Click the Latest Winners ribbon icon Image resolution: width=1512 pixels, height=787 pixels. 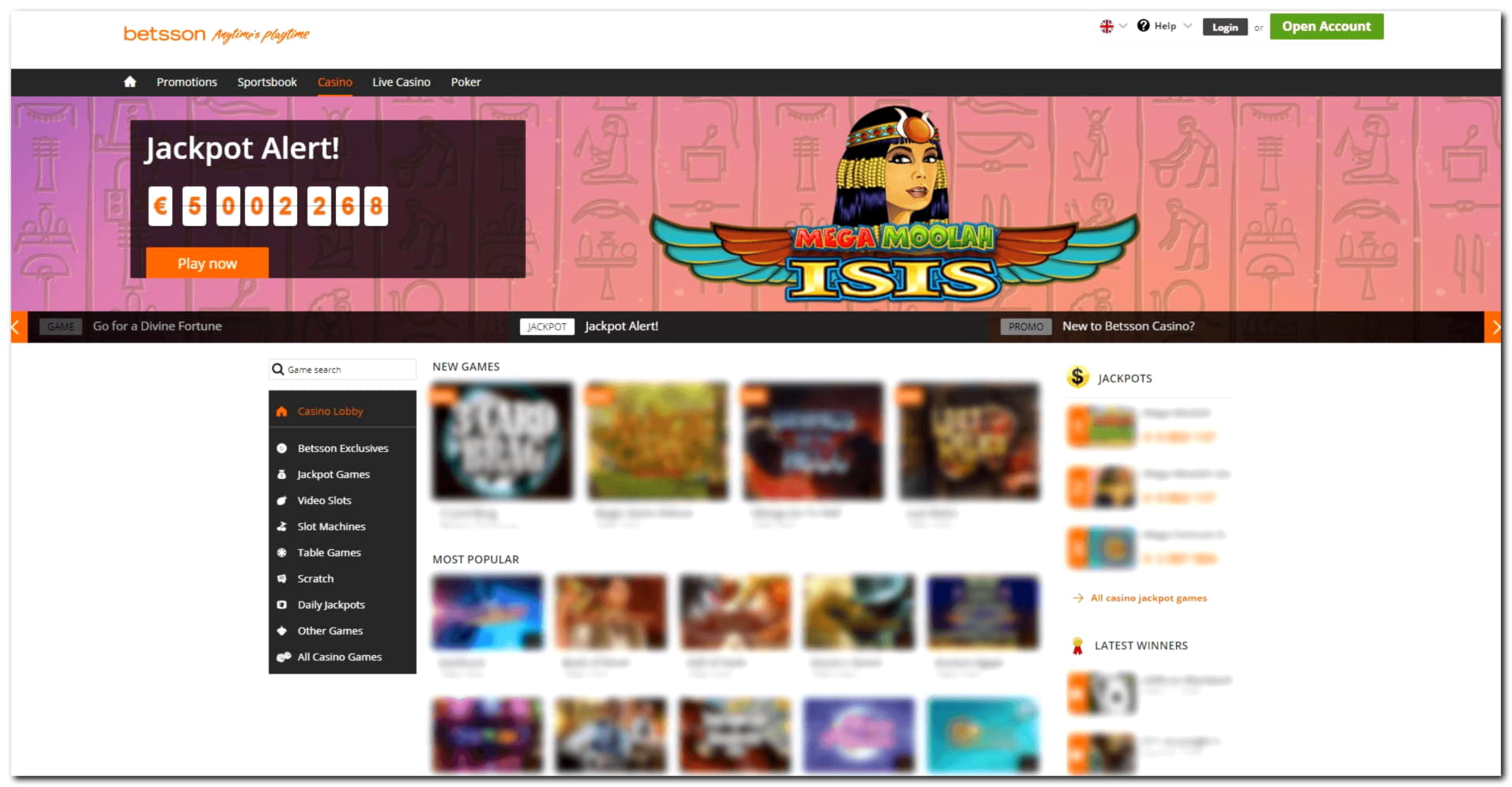coord(1076,646)
